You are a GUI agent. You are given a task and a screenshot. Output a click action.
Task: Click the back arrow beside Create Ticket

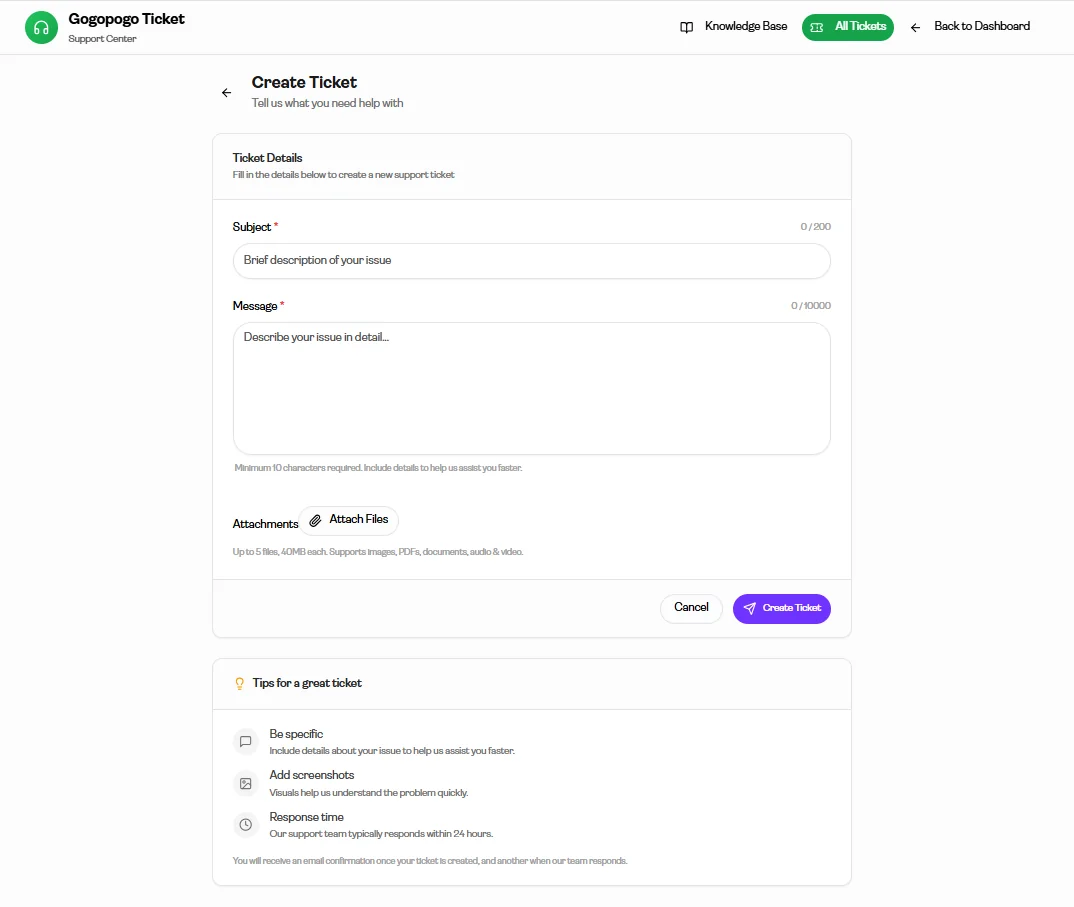(x=227, y=92)
